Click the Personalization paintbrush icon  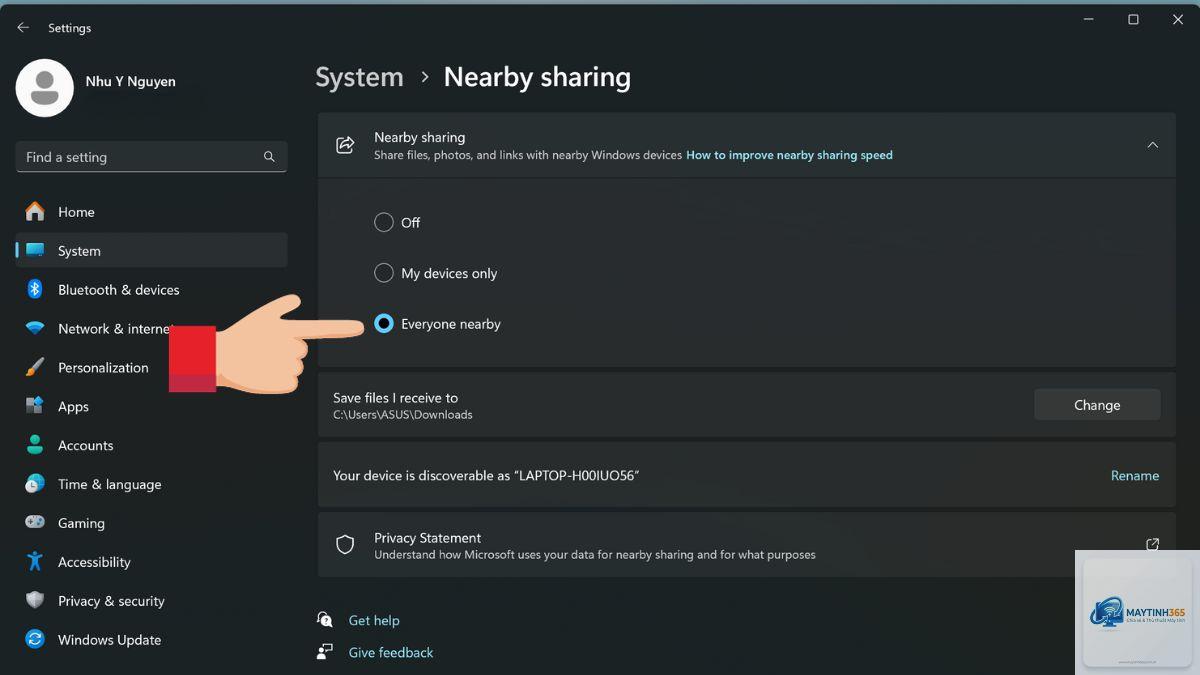(35, 367)
